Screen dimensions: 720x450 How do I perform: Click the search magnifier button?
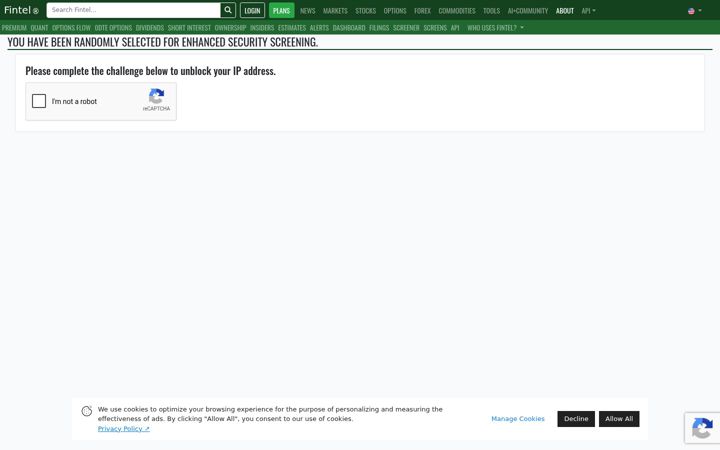coord(228,10)
